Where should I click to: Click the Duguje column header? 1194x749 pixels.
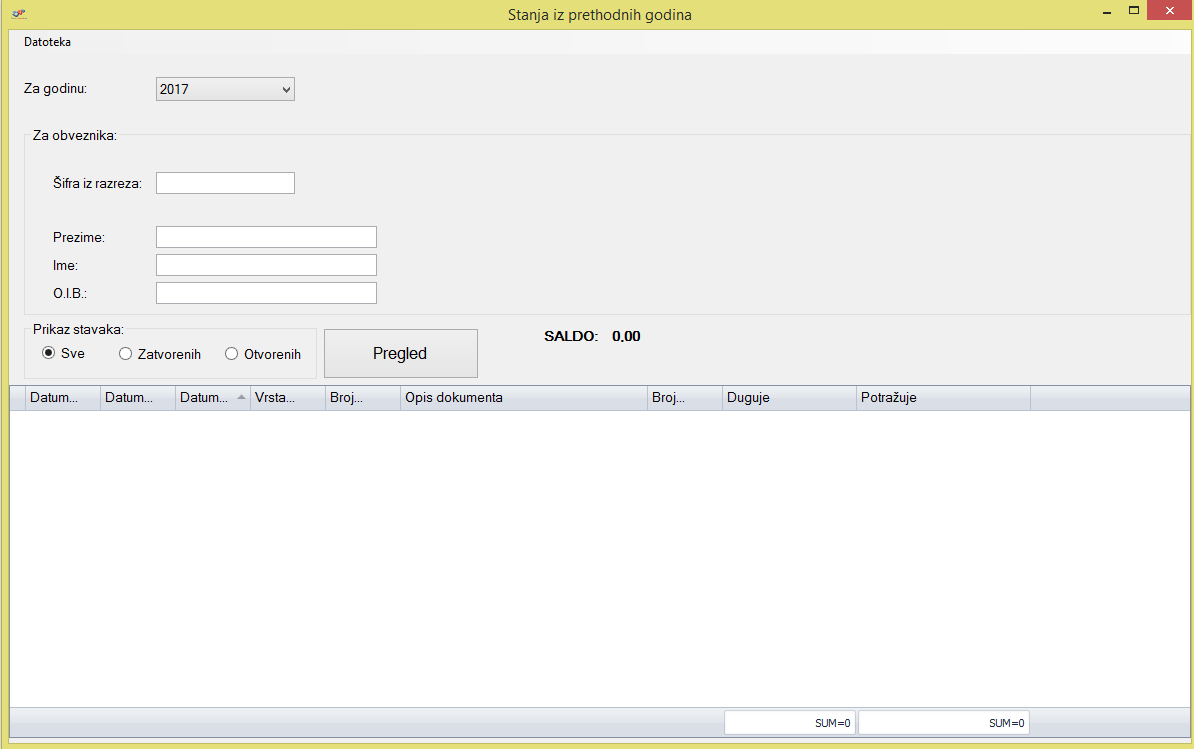click(789, 398)
